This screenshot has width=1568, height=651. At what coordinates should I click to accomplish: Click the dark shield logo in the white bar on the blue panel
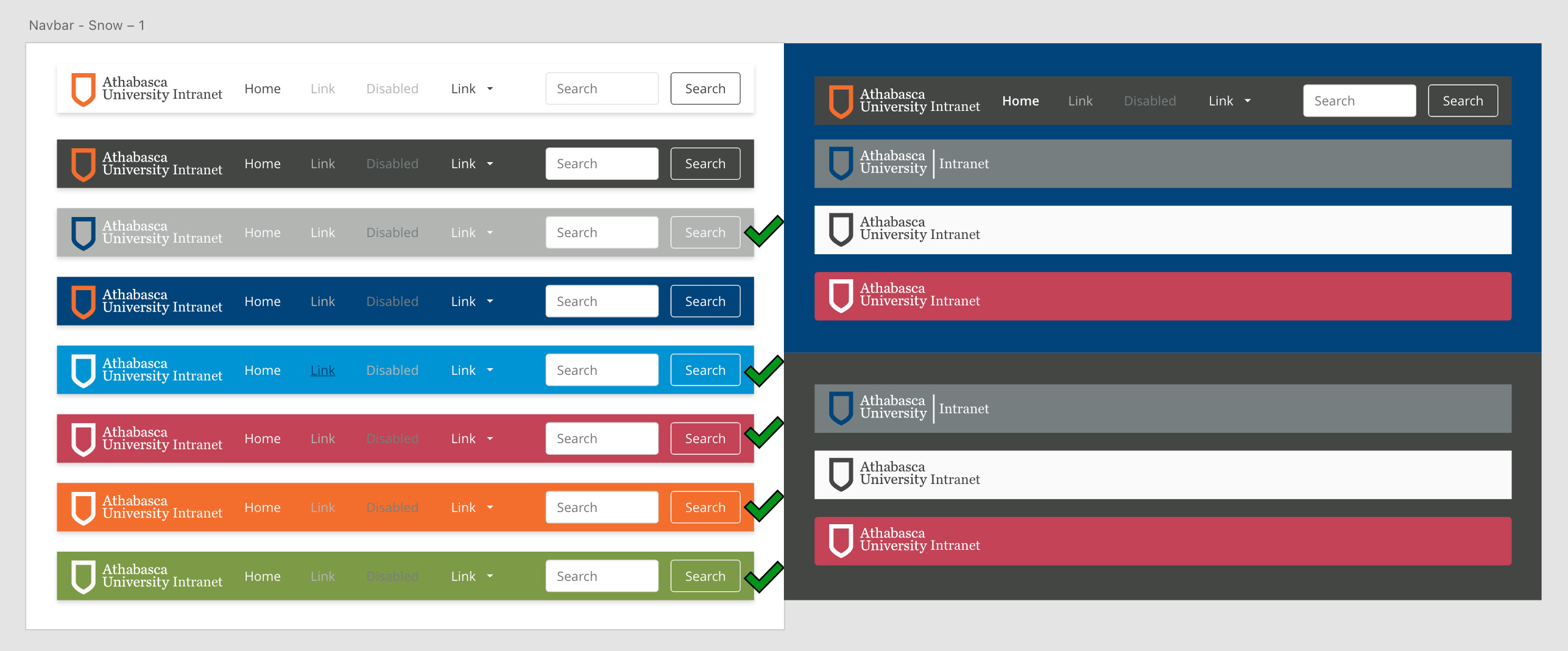(x=841, y=230)
